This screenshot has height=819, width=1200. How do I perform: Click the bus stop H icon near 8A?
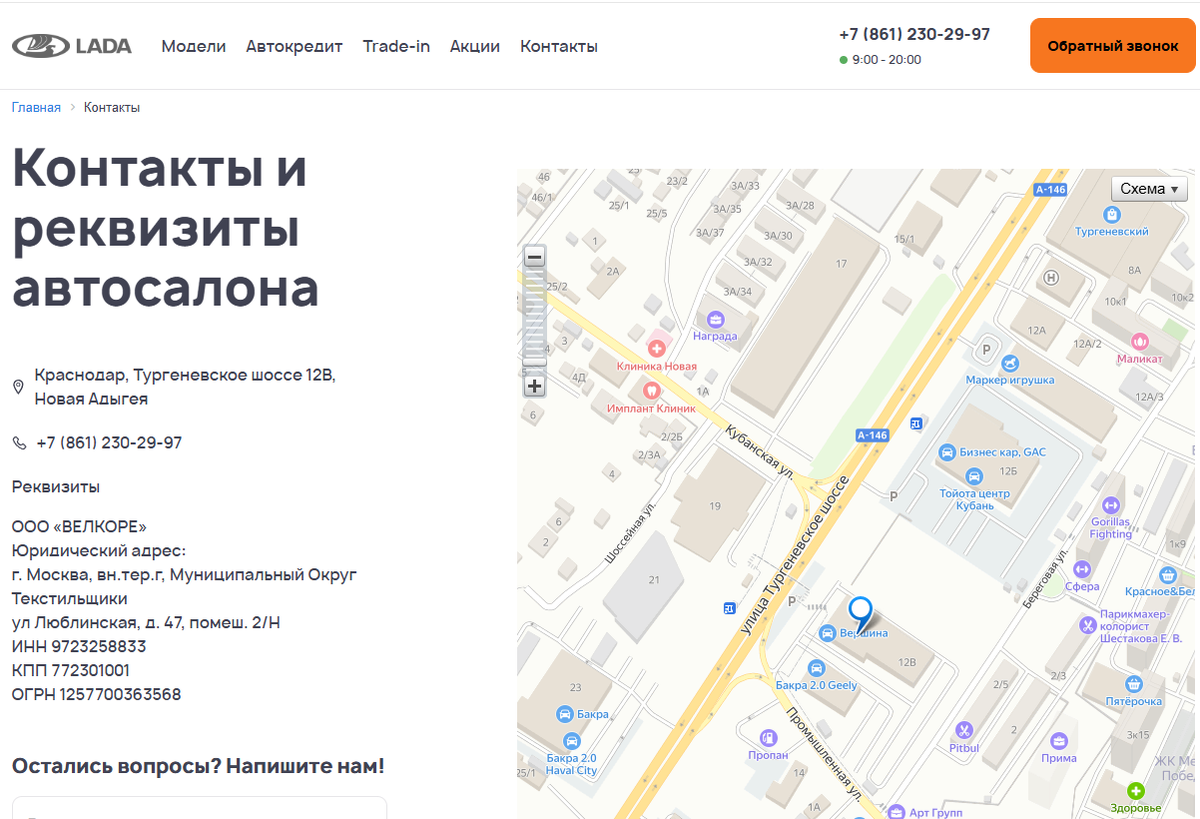tap(1051, 278)
